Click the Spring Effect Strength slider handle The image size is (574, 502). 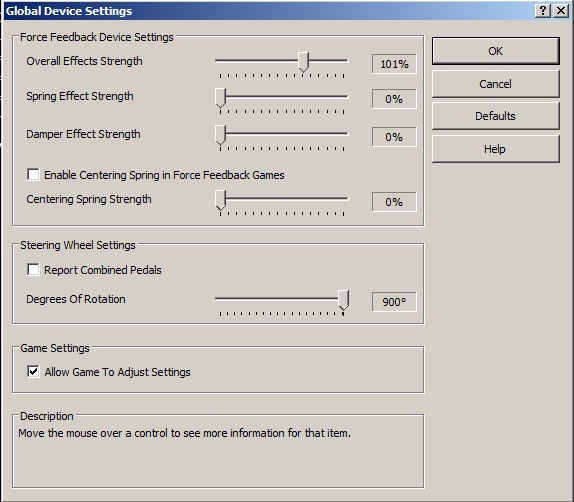pyautogui.click(x=221, y=98)
